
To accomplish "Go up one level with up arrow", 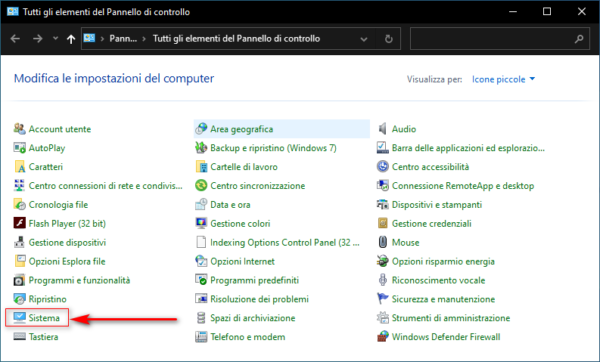I will 71,39.
